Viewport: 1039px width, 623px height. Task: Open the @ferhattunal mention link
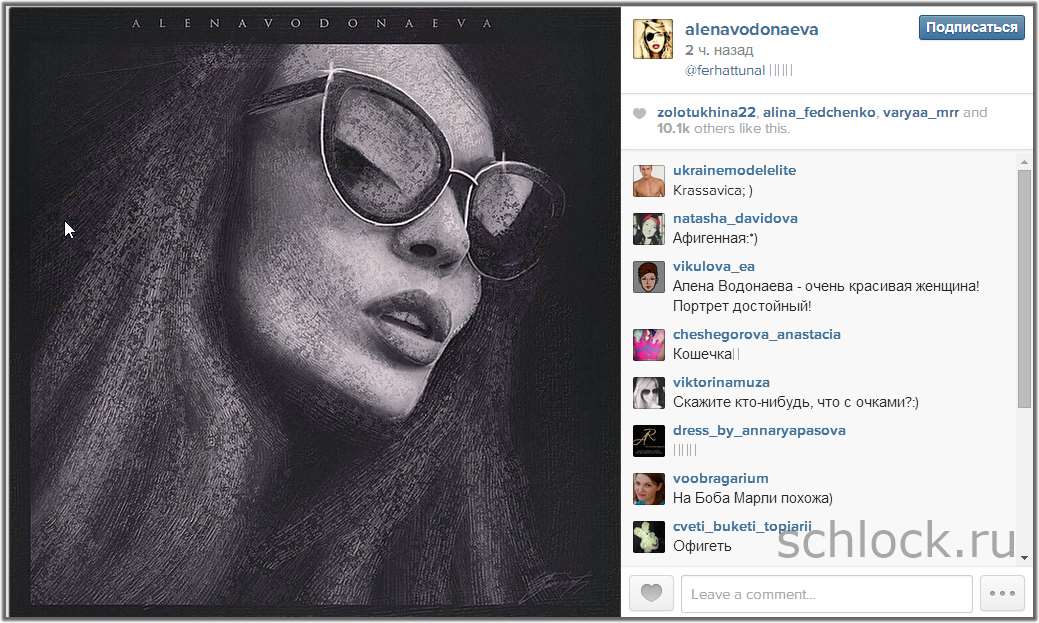724,71
